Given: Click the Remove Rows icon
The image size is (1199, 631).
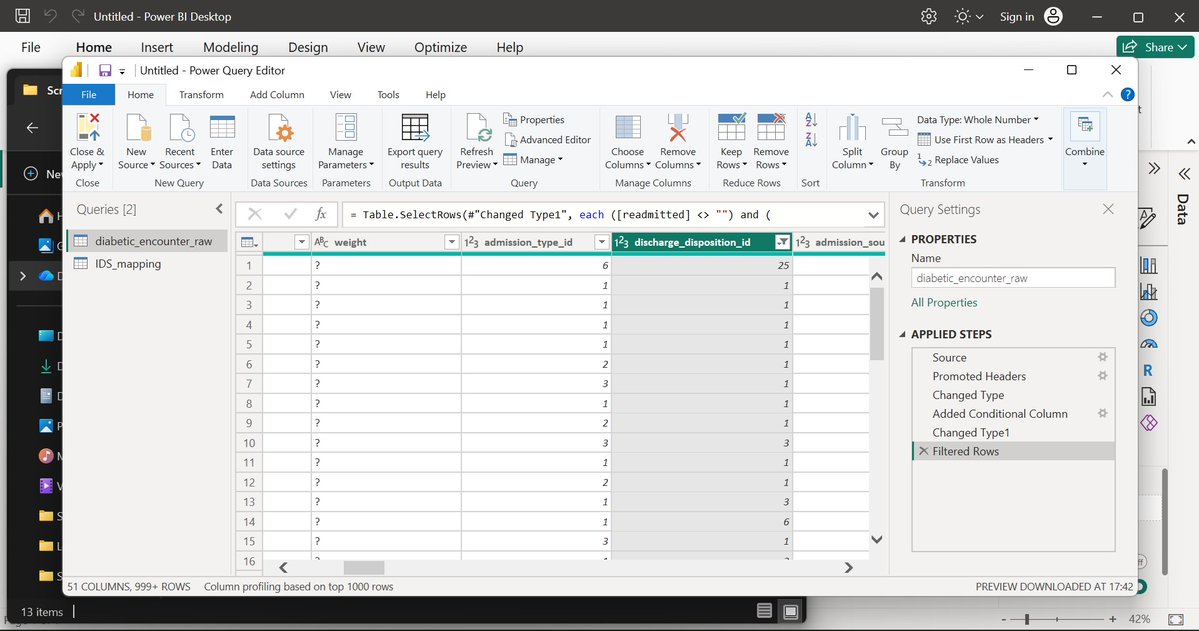Looking at the screenshot, I should [x=771, y=127].
